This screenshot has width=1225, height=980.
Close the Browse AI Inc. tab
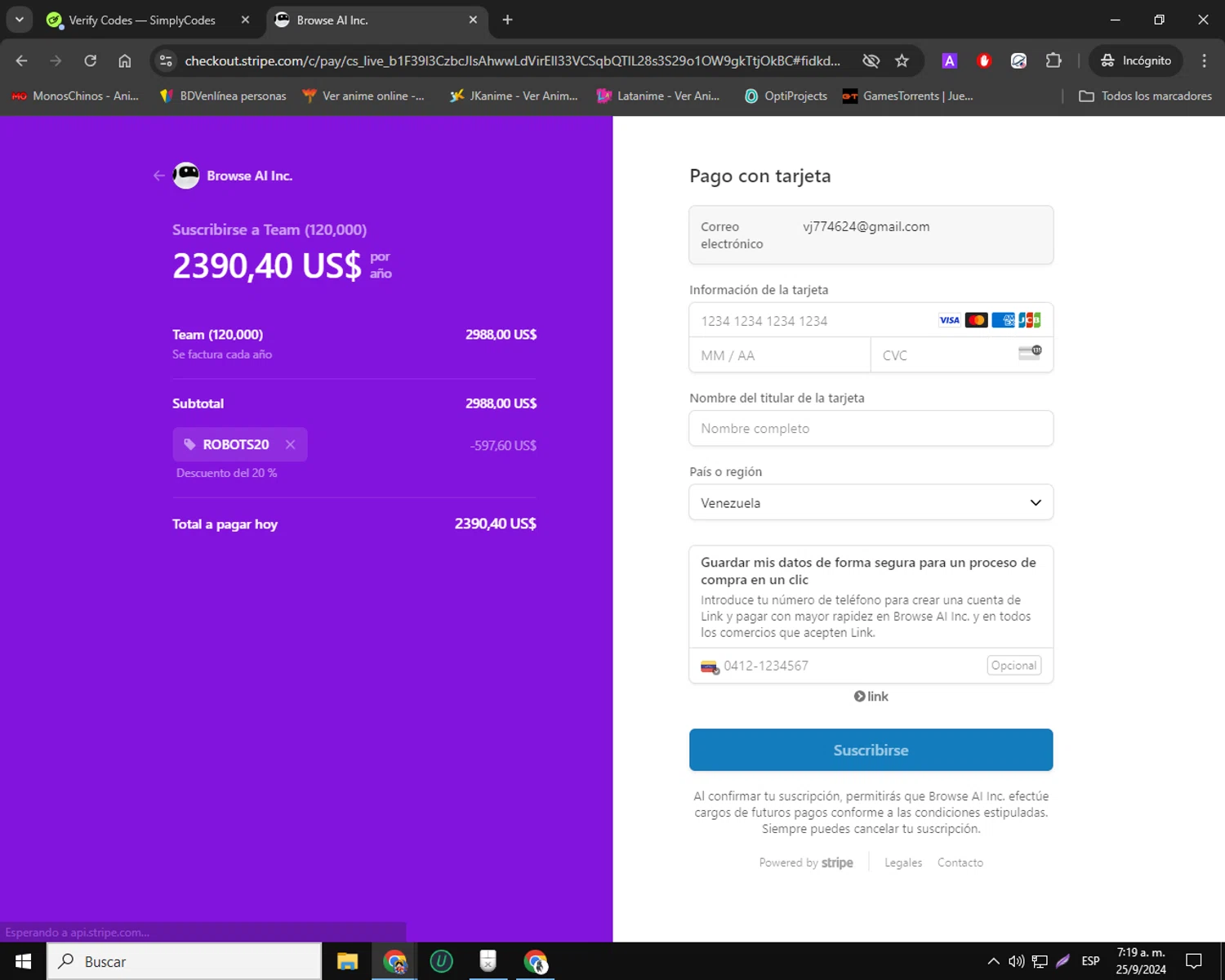473,20
